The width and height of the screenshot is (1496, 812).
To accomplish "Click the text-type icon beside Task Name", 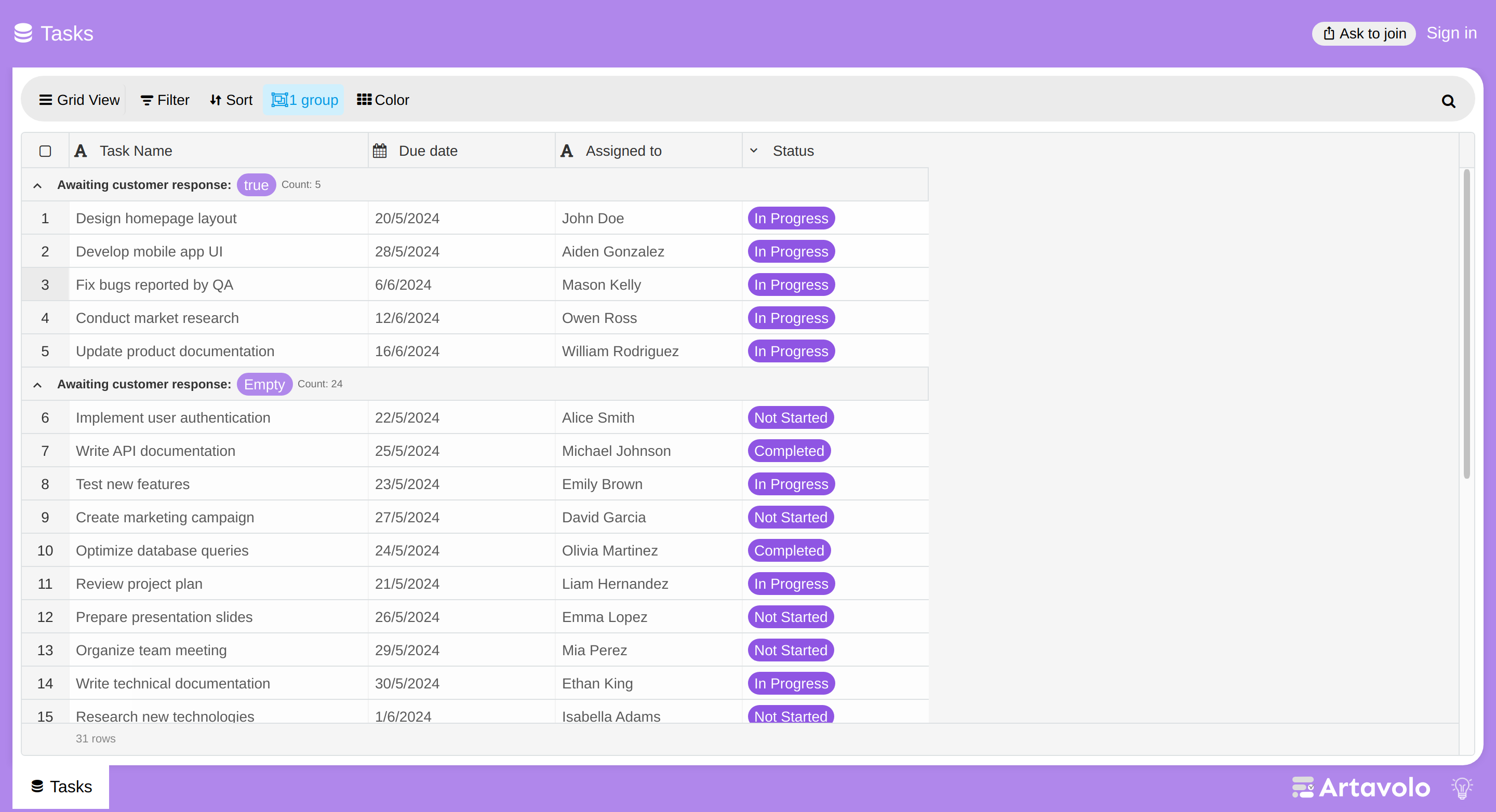I will tap(81, 151).
